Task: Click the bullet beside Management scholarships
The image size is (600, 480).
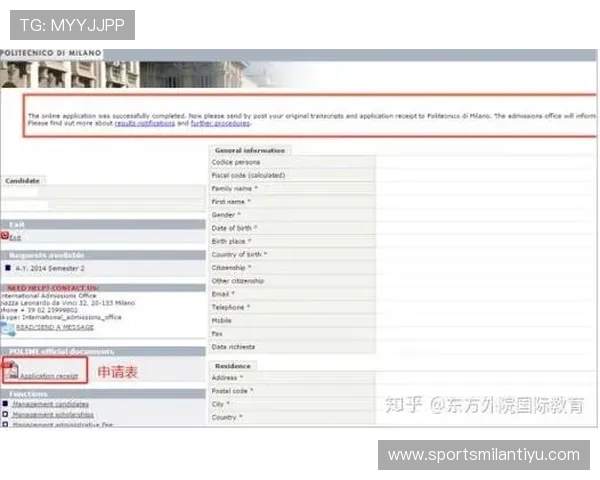Action: point(5,414)
